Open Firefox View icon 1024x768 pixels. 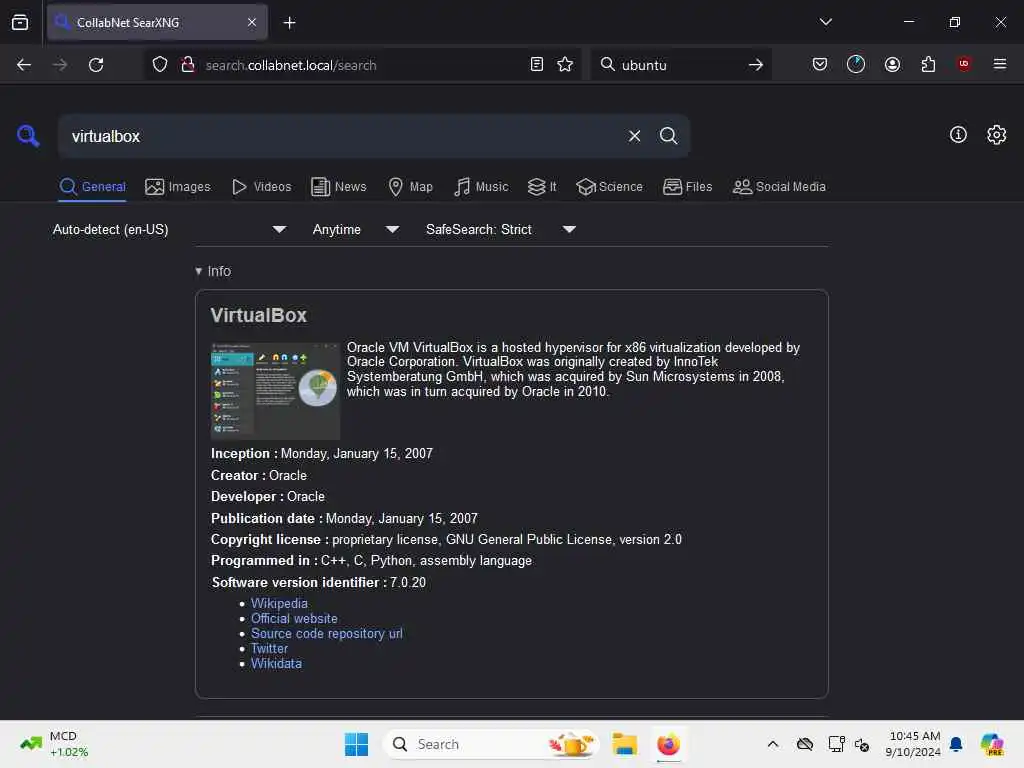point(20,23)
